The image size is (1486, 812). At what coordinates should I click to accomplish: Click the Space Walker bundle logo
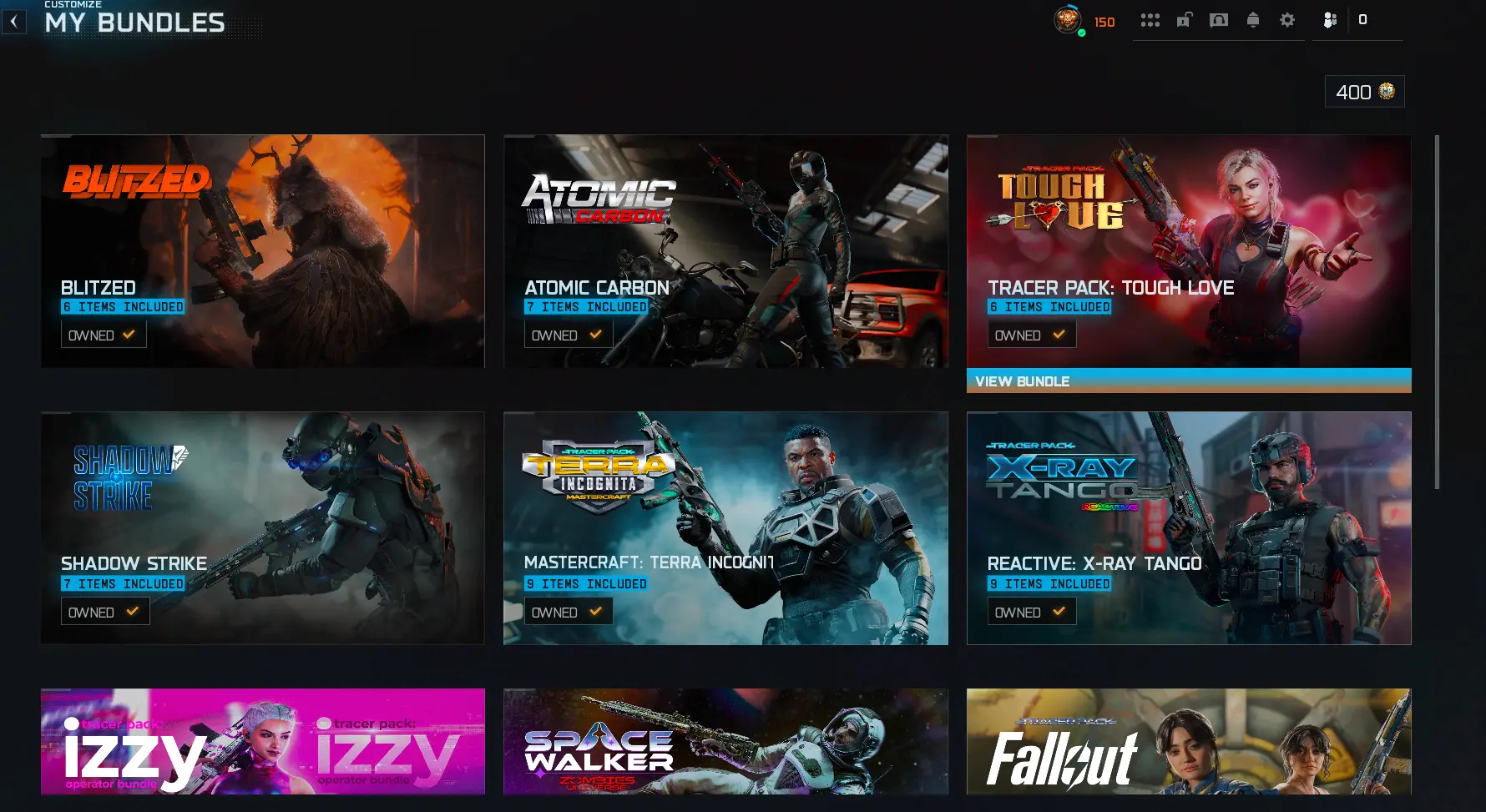pyautogui.click(x=599, y=755)
